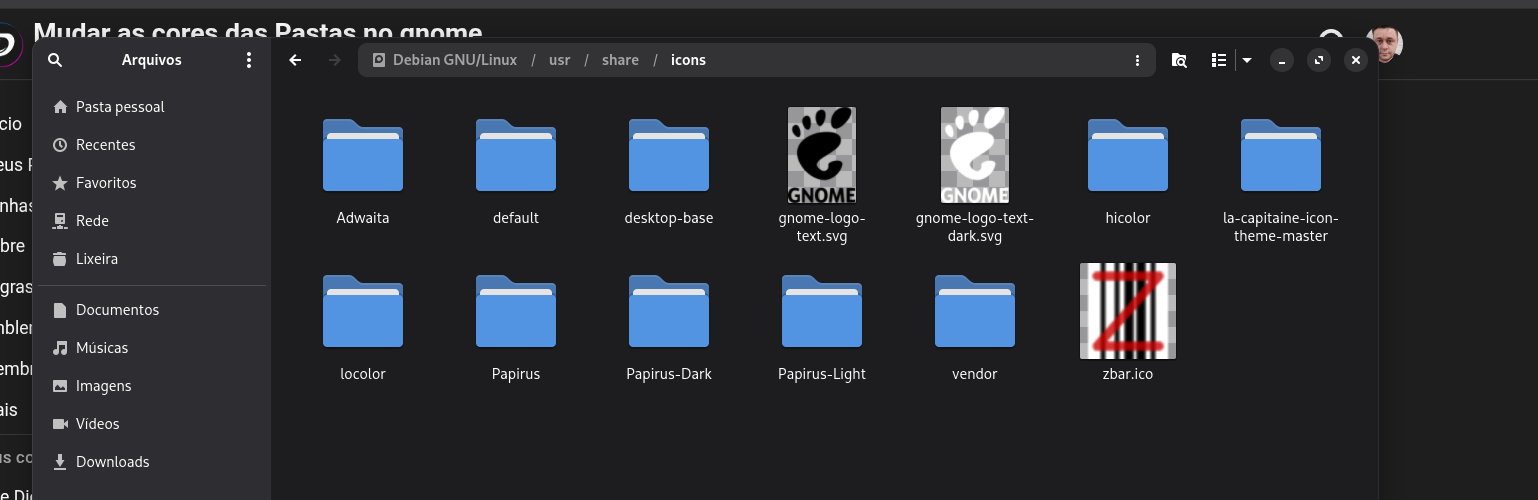Screen dimensions: 1538x500
Task: Open Favoritos in the sidebar
Action: tap(106, 183)
